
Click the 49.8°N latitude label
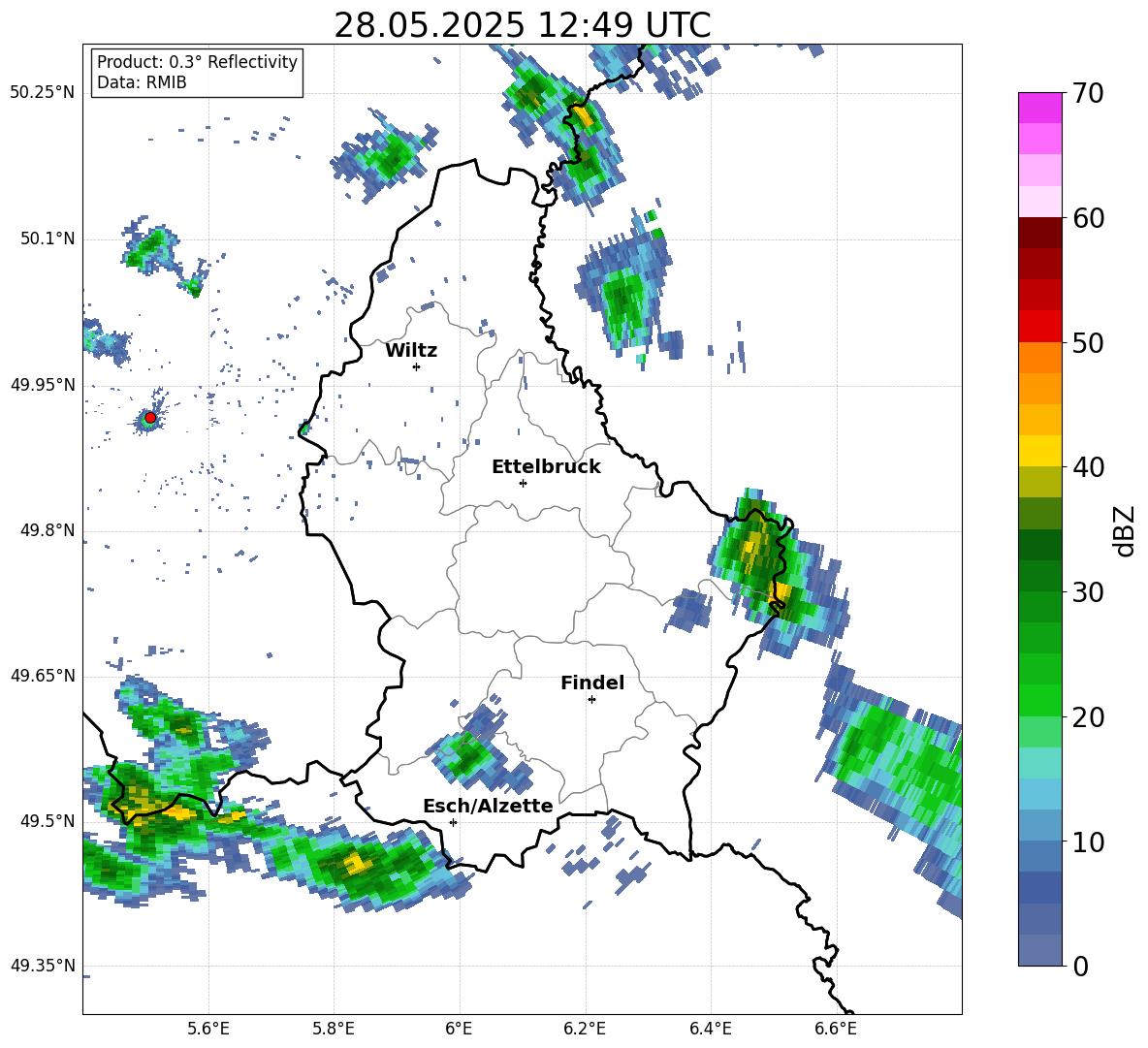[48, 530]
